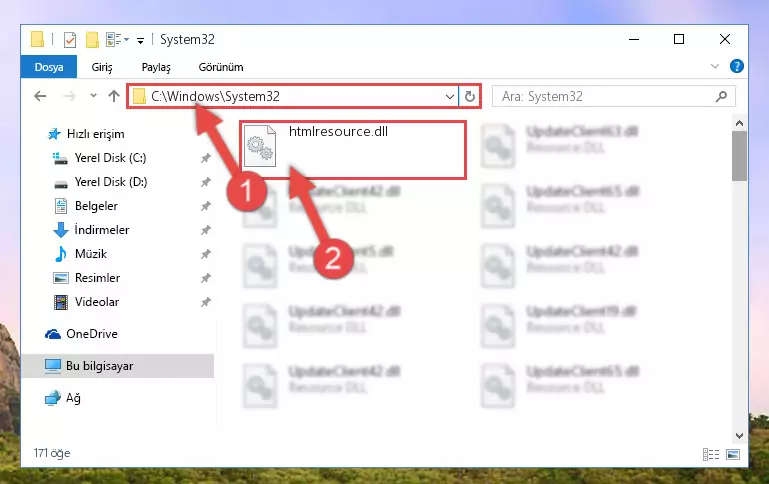The image size is (769, 484).
Task: Click the Back navigation arrow
Action: coord(40,96)
